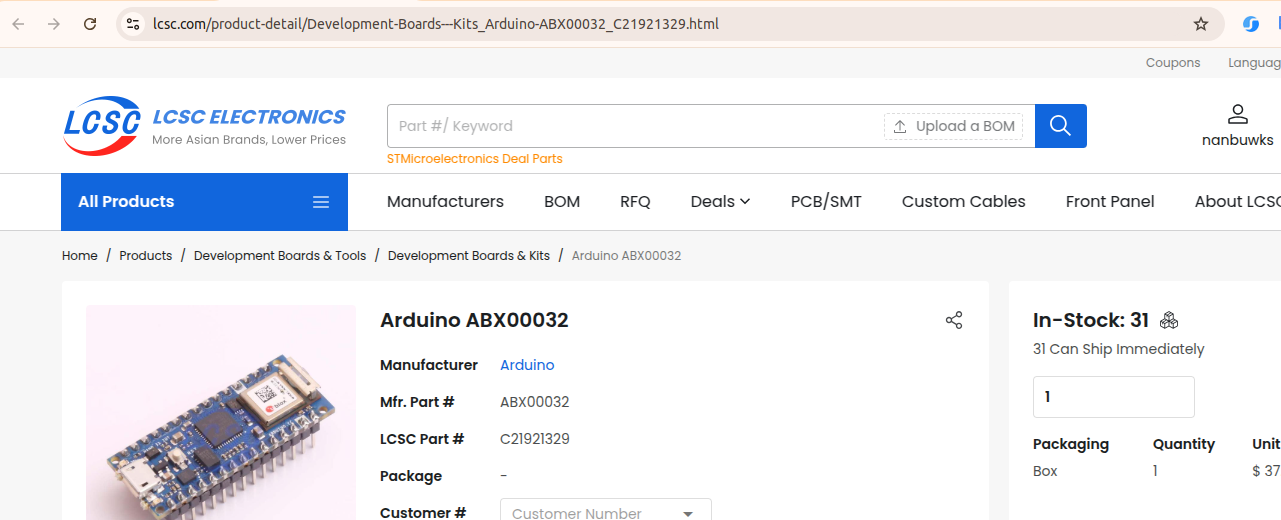Image resolution: width=1281 pixels, height=520 pixels.
Task: Open the Language selector at top
Action: pyautogui.click(x=1254, y=63)
